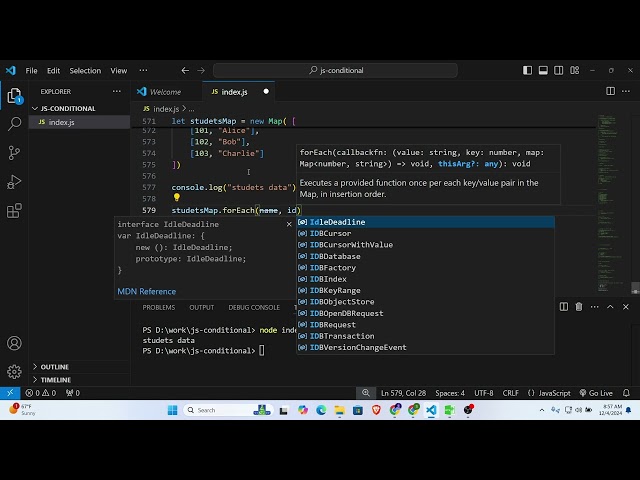
Task: Click the ports forwarded status item
Action: click(73, 393)
